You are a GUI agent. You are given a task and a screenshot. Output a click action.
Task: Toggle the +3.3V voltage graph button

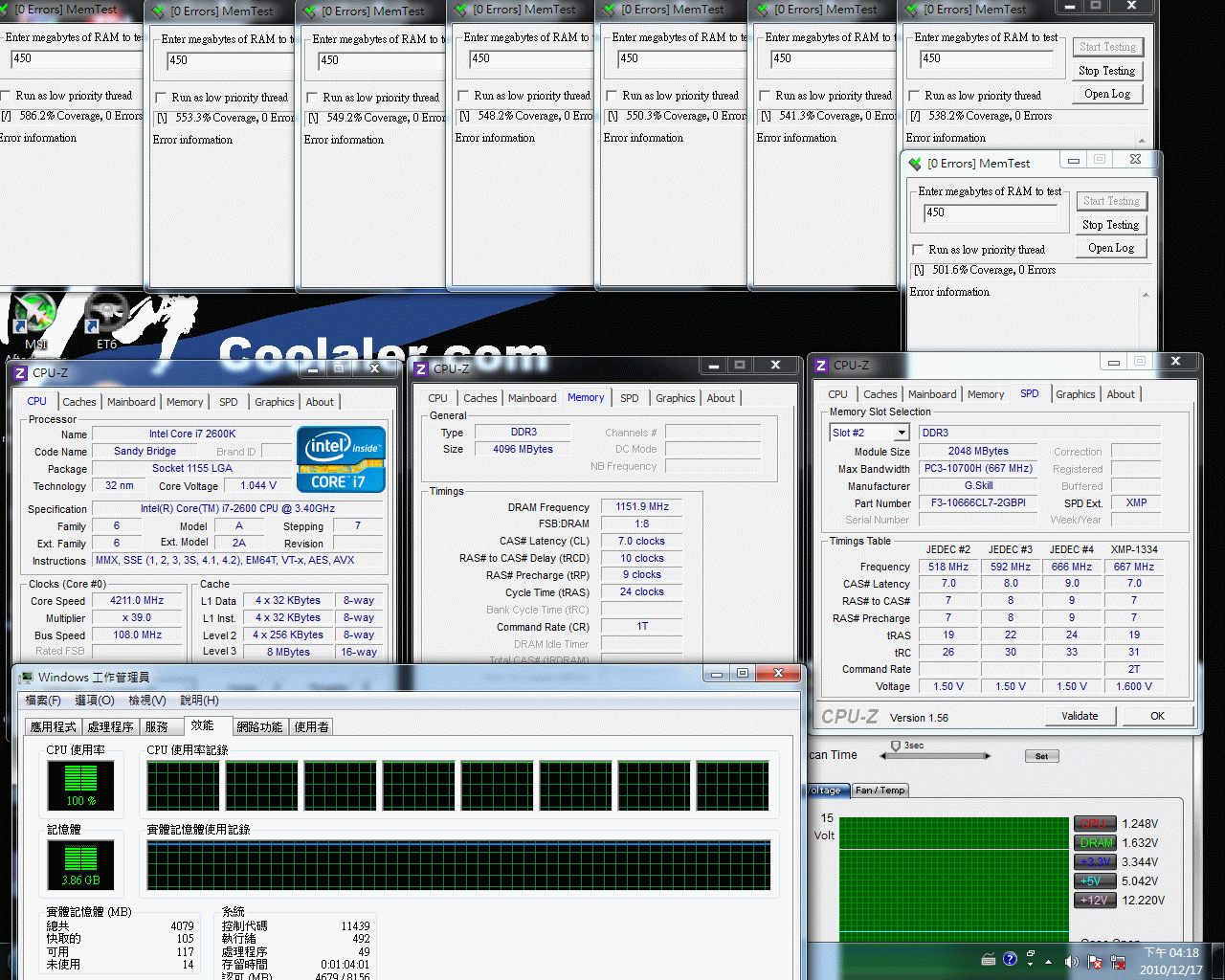[x=1096, y=861]
